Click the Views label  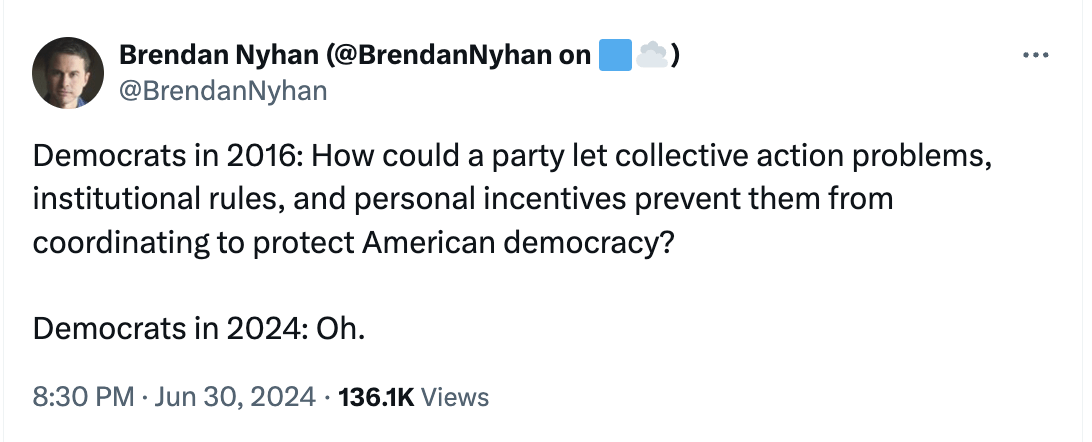click(455, 397)
